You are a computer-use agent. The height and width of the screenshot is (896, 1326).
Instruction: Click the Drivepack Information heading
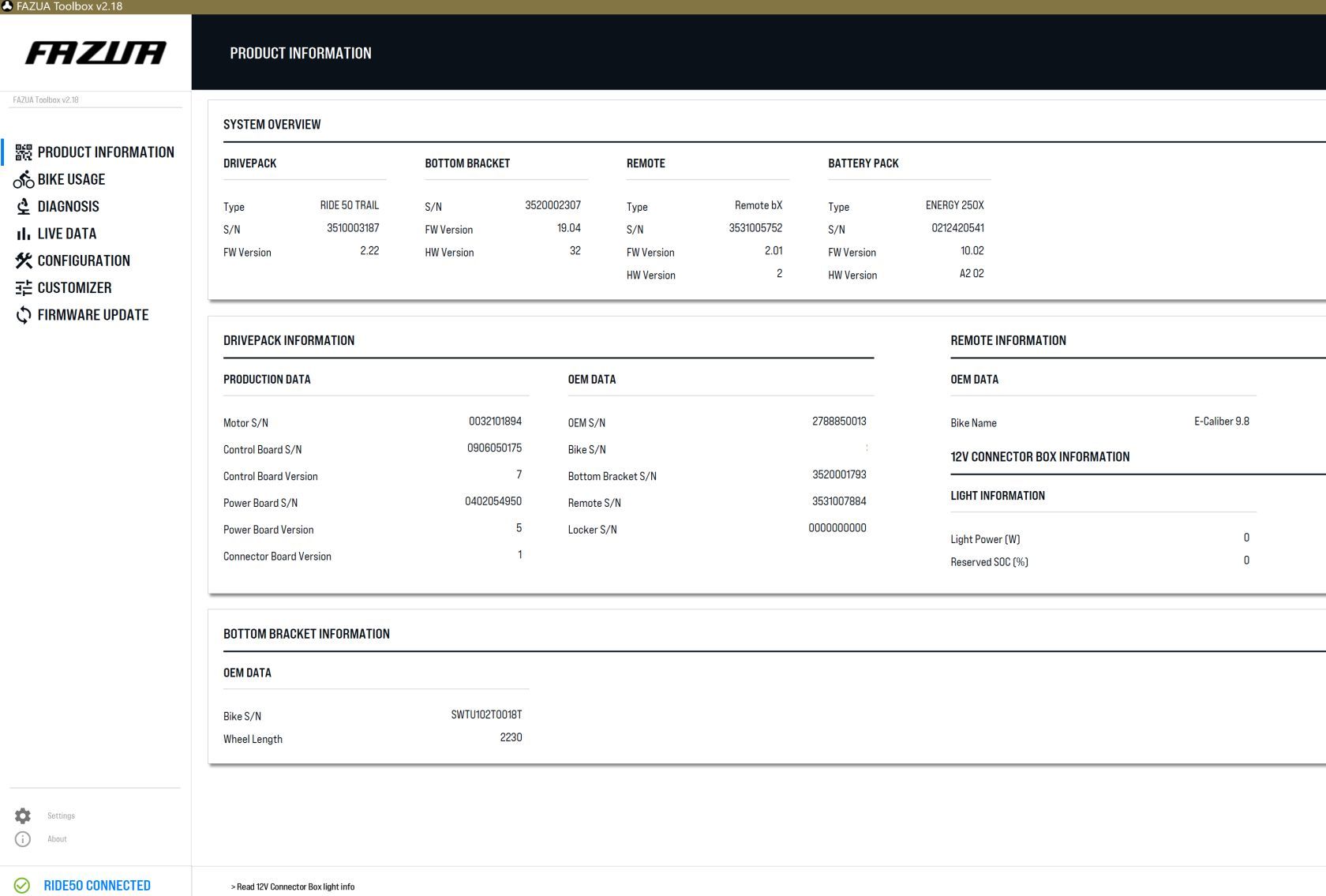tap(289, 341)
